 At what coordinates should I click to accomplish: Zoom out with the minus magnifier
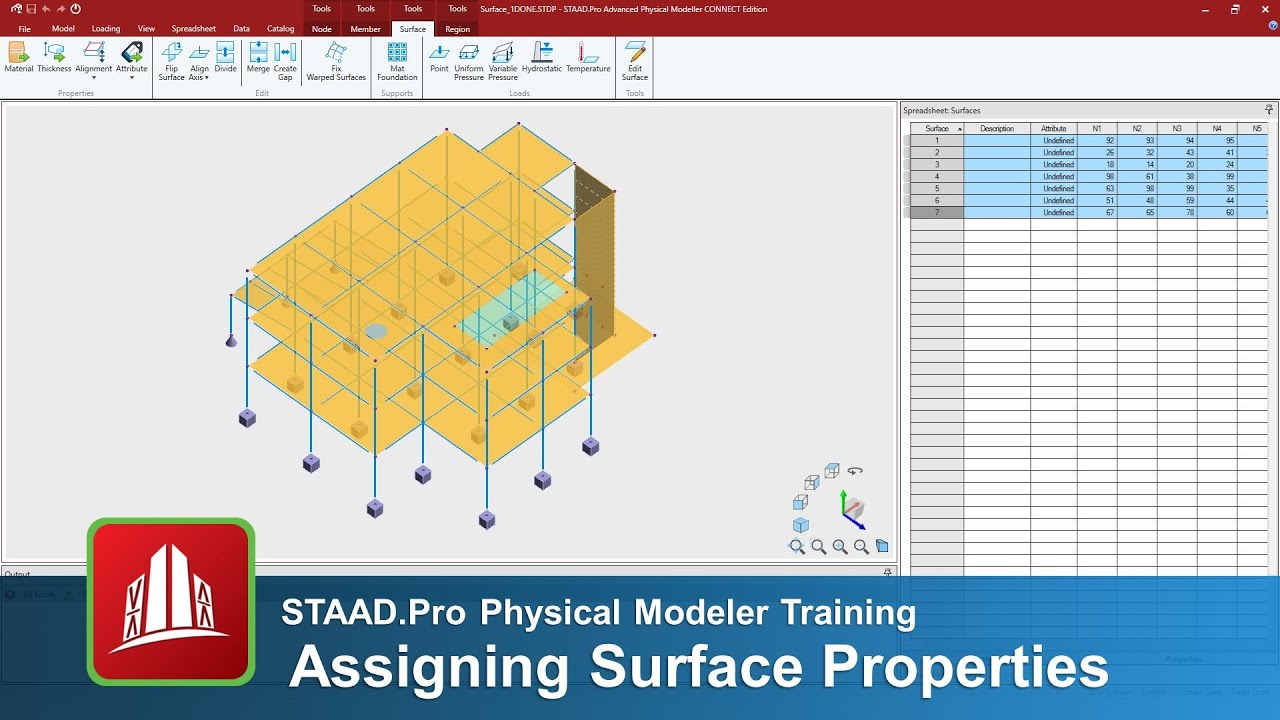(x=861, y=547)
